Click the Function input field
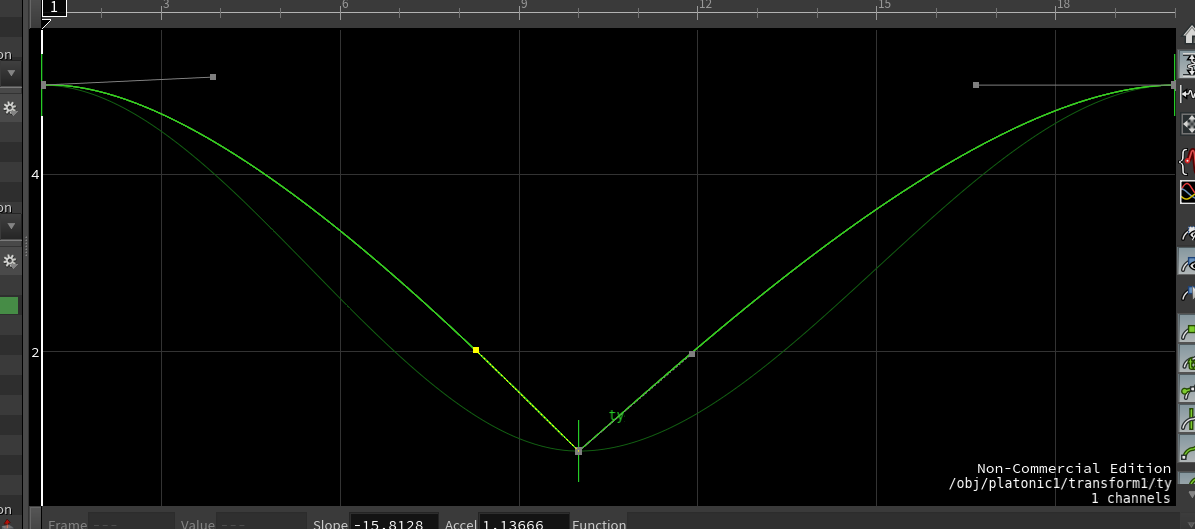1195x529 pixels. 900,522
